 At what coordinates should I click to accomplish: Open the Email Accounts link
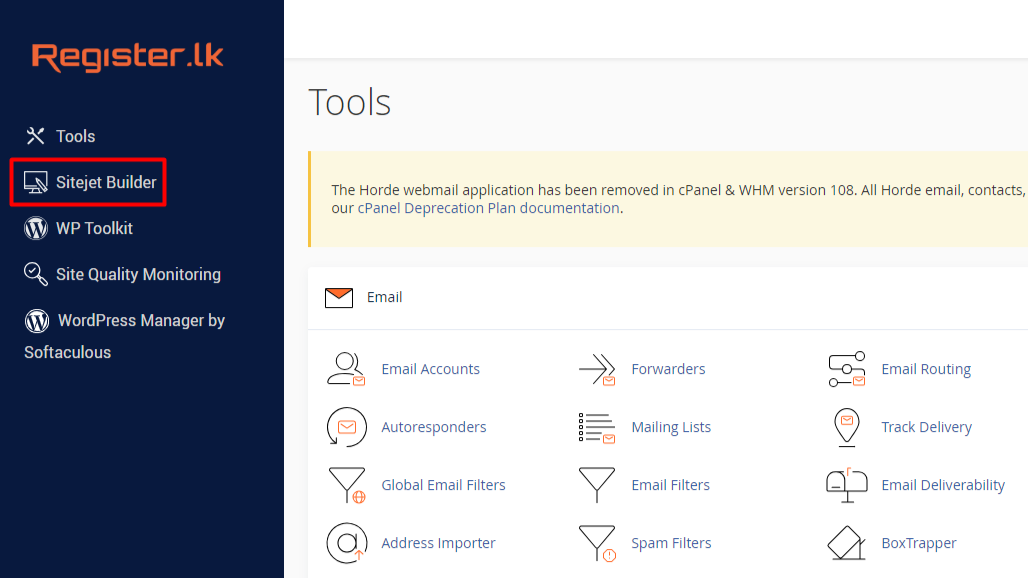[431, 369]
